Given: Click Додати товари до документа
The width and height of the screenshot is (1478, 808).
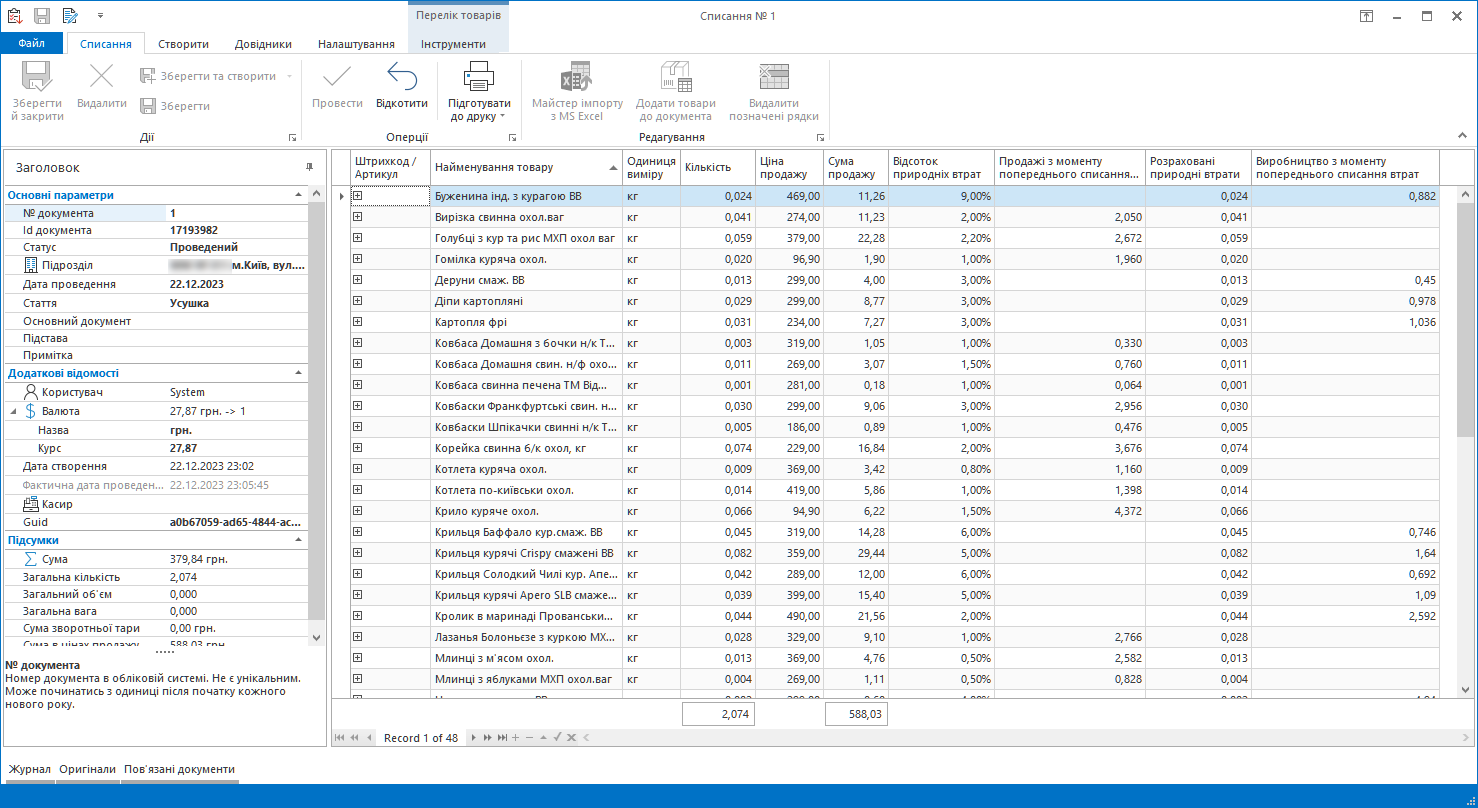Looking at the screenshot, I should (x=676, y=91).
